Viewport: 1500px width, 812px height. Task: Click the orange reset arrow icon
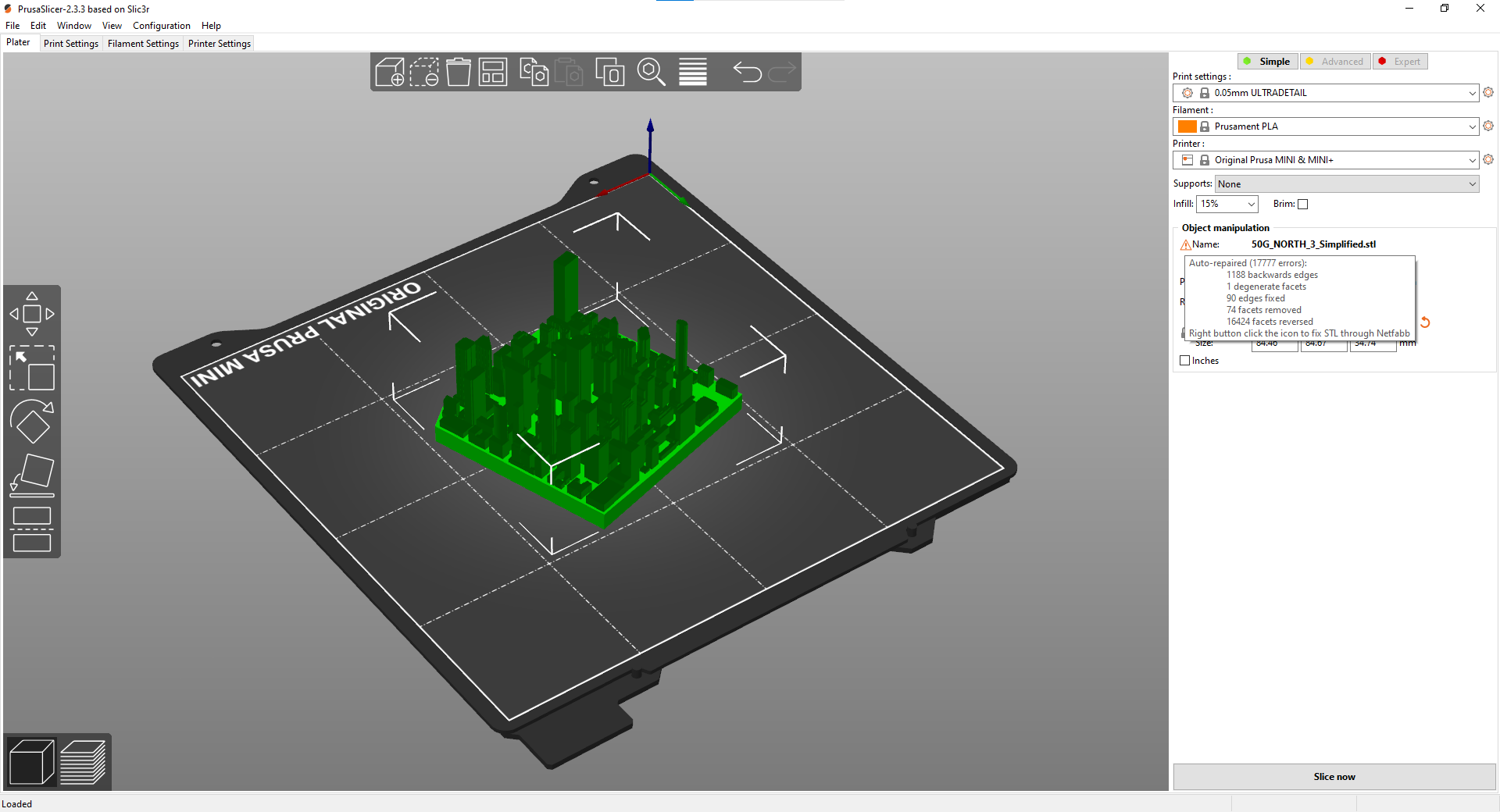pos(1425,322)
